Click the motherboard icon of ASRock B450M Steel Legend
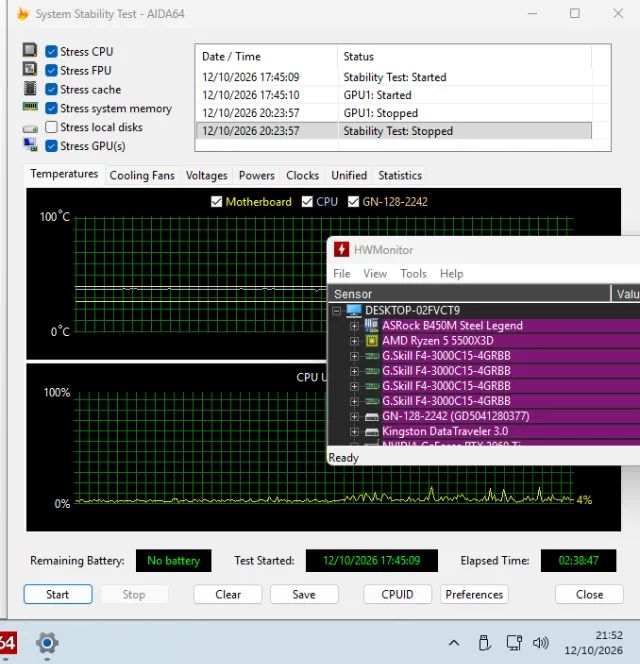The width and height of the screenshot is (640, 664). 371,325
